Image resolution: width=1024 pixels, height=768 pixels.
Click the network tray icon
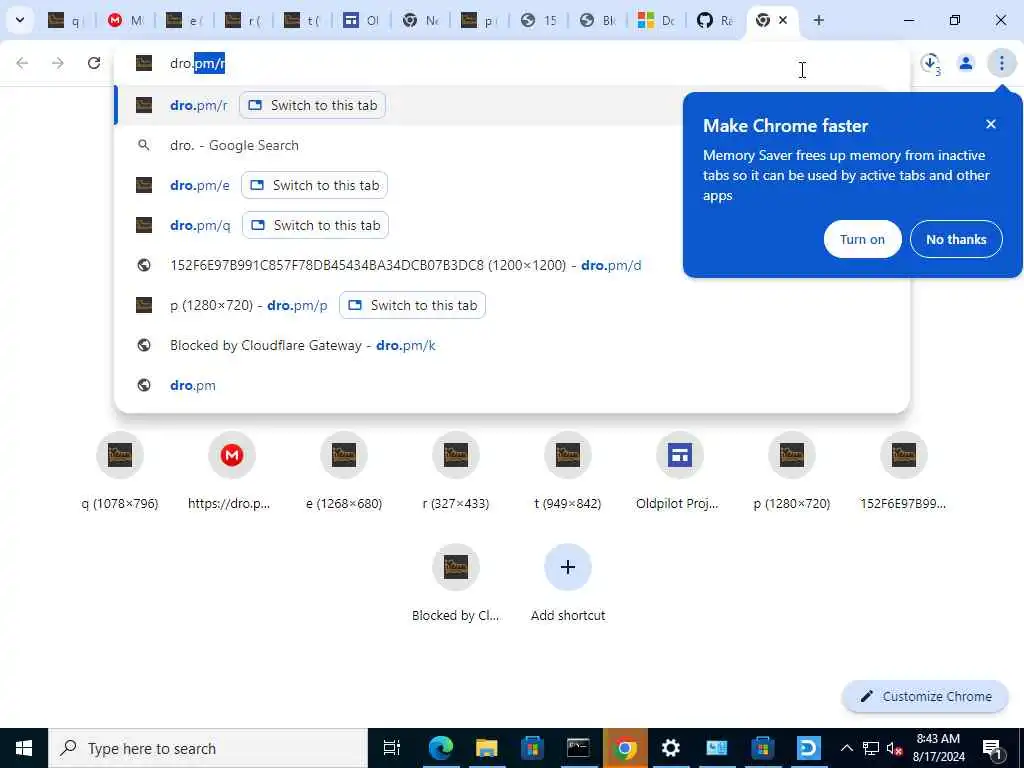(871, 748)
